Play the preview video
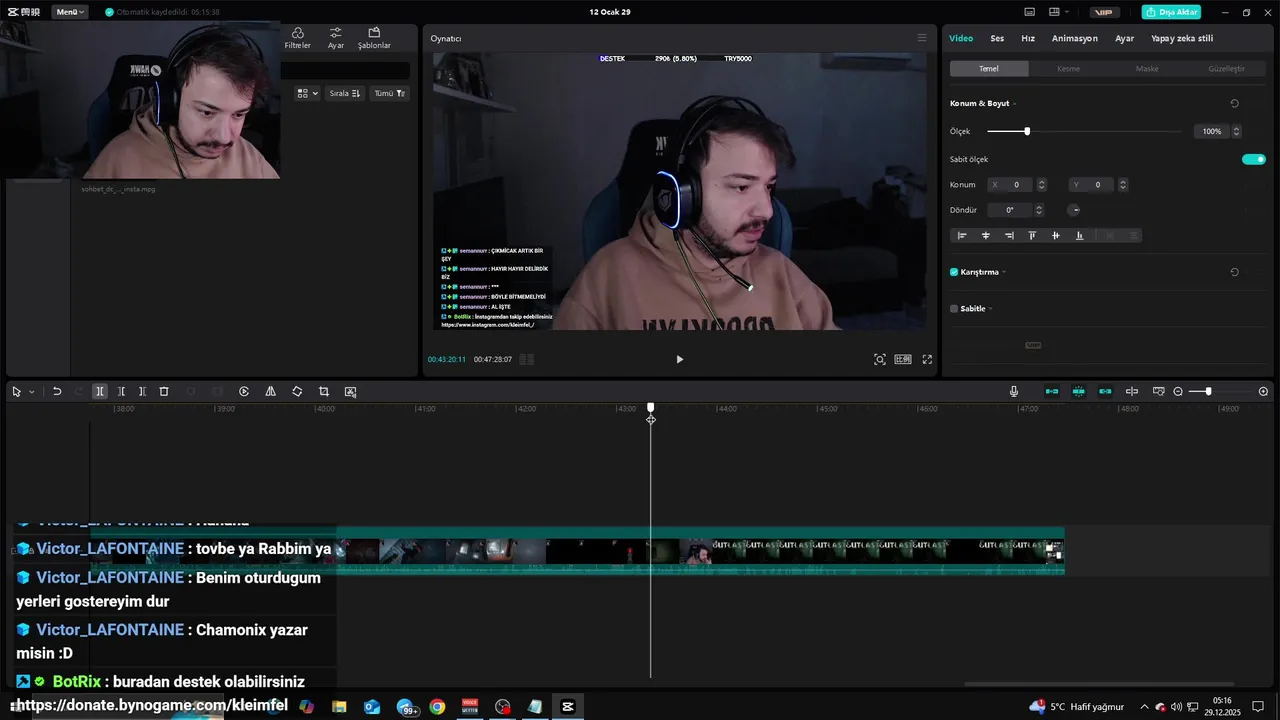The width and height of the screenshot is (1280, 720). point(679,359)
